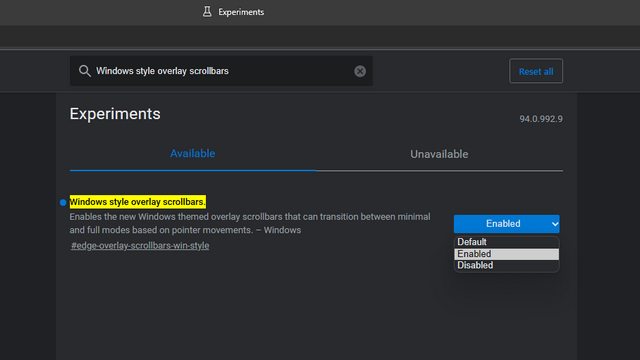This screenshot has height=360, width=640.
Task: Click the Experiments flask tab icon
Action: tap(207, 12)
